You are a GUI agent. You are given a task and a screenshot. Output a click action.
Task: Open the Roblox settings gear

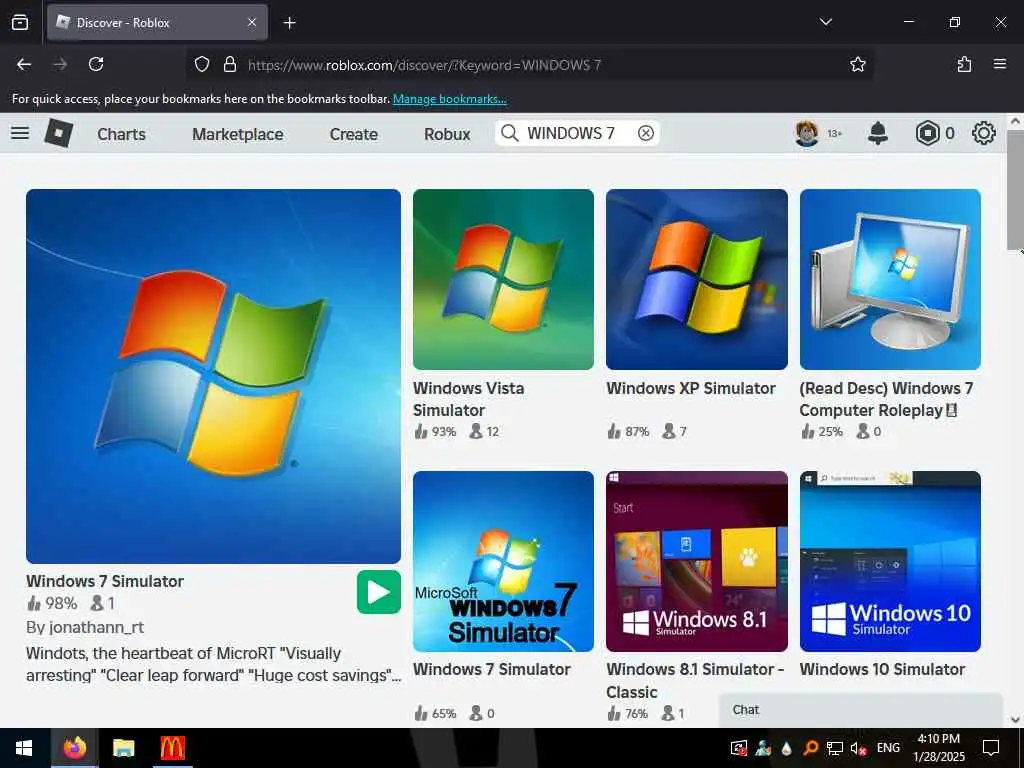pyautogui.click(x=984, y=133)
